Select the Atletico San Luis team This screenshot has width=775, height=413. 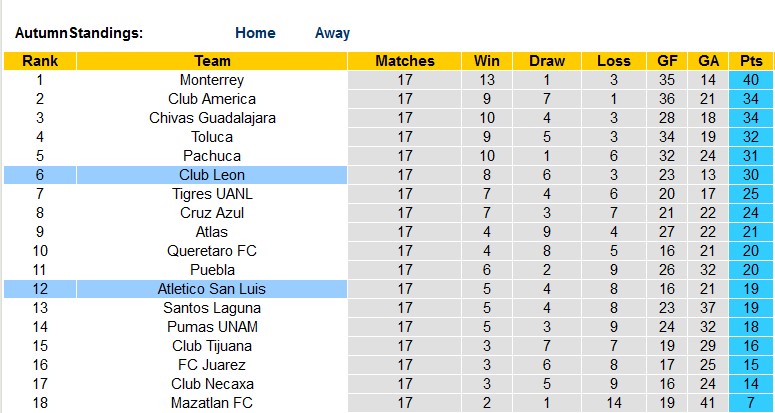click(212, 289)
